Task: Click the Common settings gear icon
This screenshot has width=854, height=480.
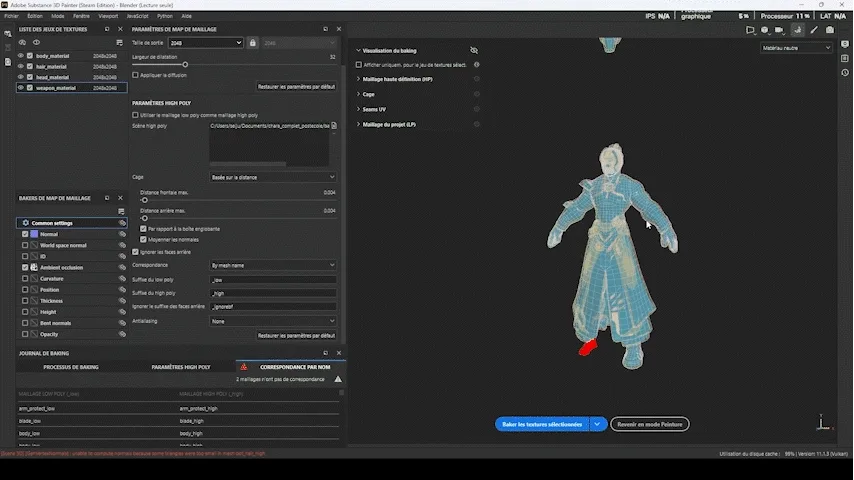Action: (25, 223)
